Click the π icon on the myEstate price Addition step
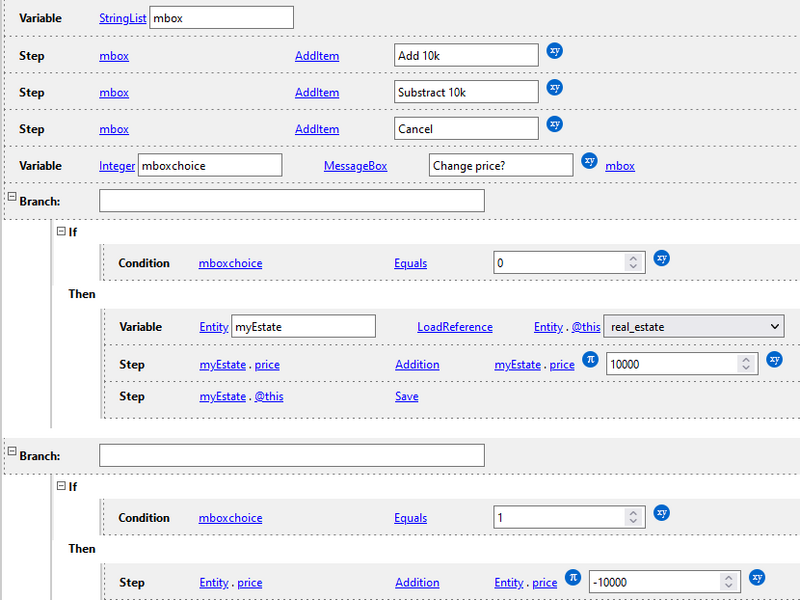Screen dimensions: 800x600 click(x=590, y=360)
